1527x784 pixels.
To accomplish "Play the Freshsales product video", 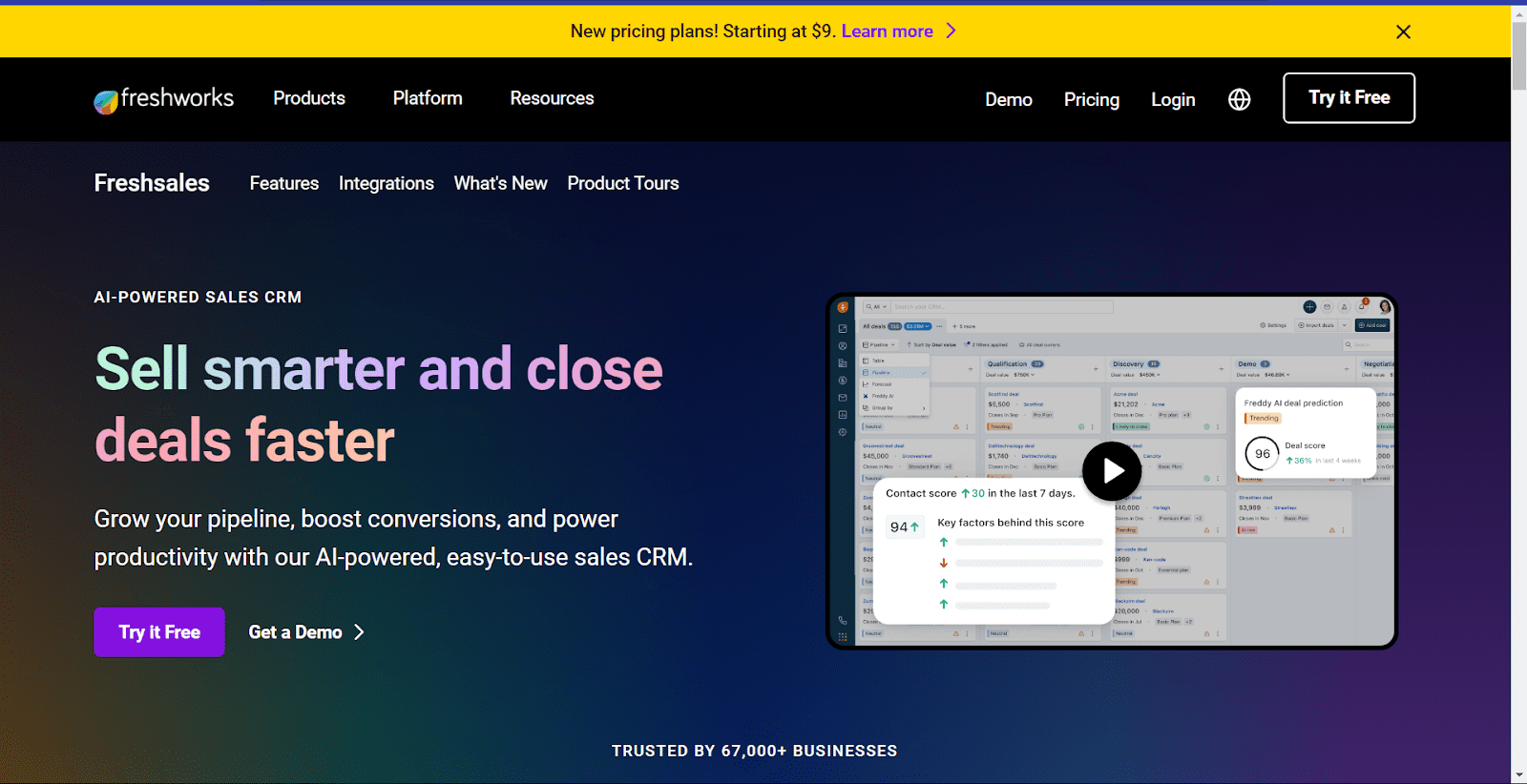I will tap(1112, 471).
